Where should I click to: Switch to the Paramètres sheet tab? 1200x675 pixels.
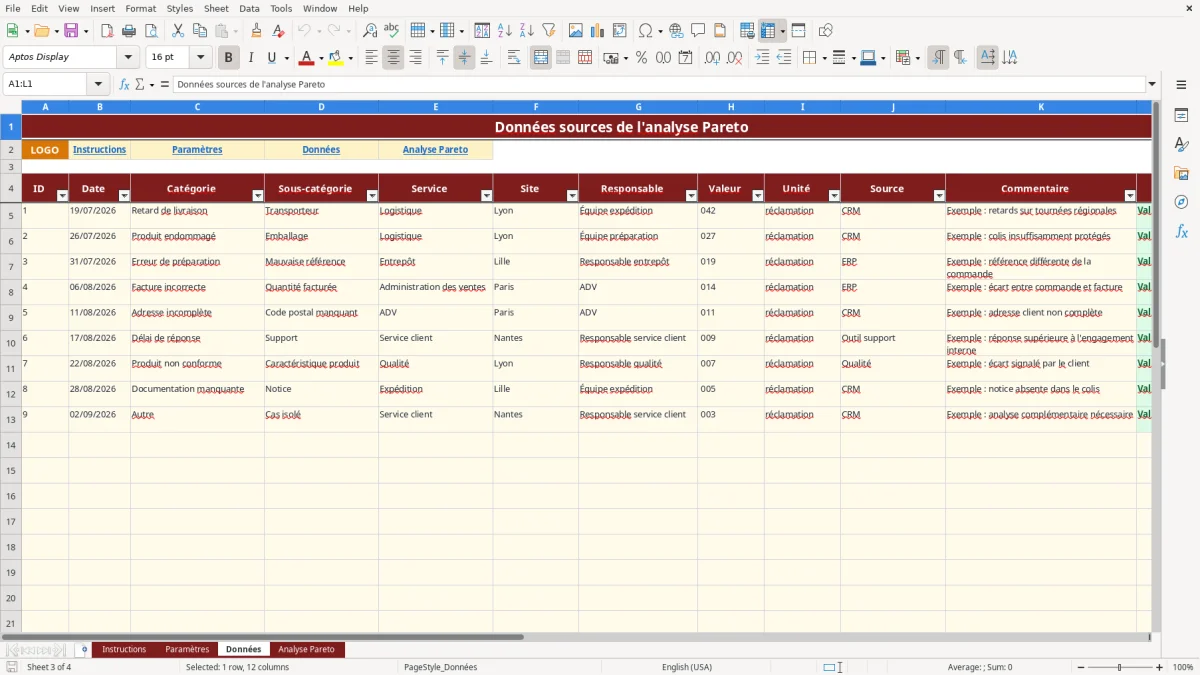pyautogui.click(x=187, y=650)
